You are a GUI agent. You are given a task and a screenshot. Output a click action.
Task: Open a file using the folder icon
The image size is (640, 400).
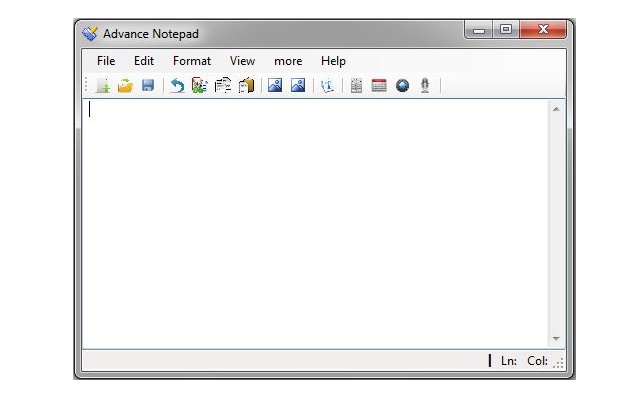click(125, 86)
